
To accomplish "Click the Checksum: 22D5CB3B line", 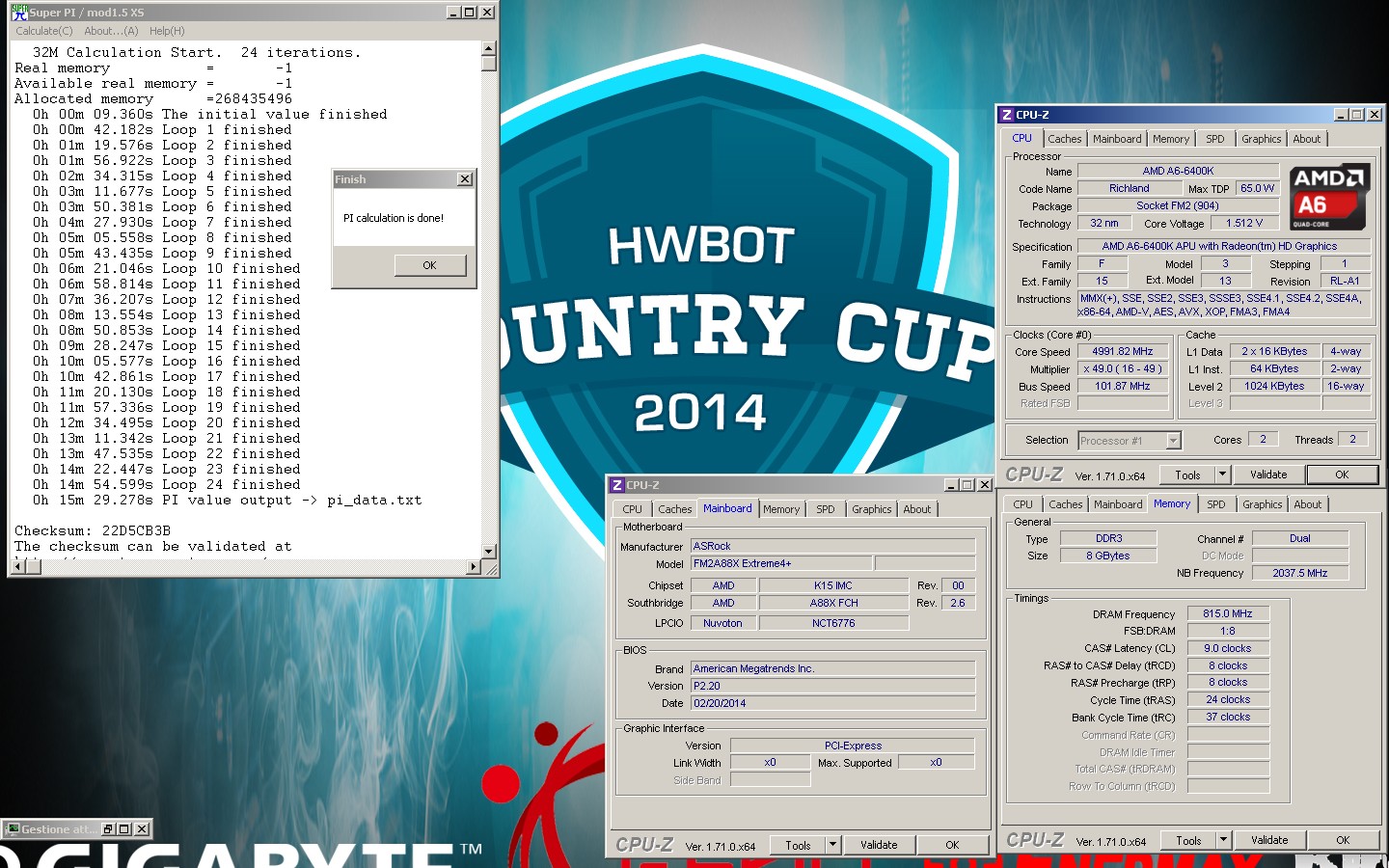I will pyautogui.click(x=93, y=530).
